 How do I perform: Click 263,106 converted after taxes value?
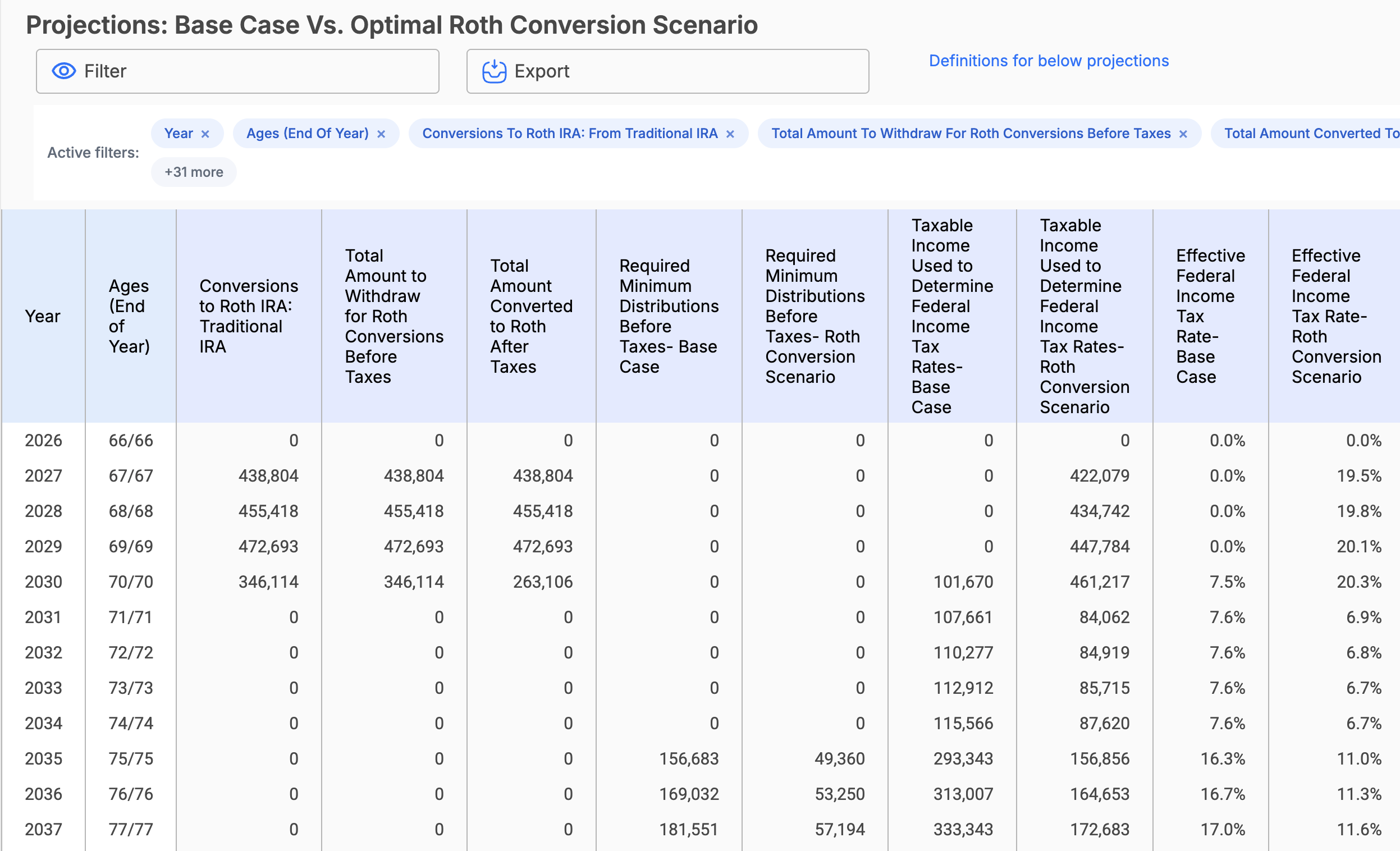point(543,582)
